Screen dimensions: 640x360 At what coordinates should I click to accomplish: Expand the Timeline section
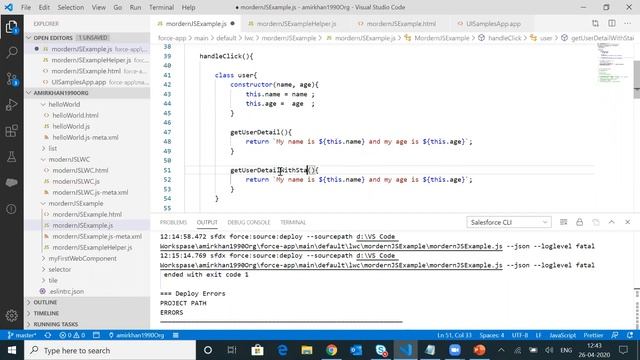87,313
